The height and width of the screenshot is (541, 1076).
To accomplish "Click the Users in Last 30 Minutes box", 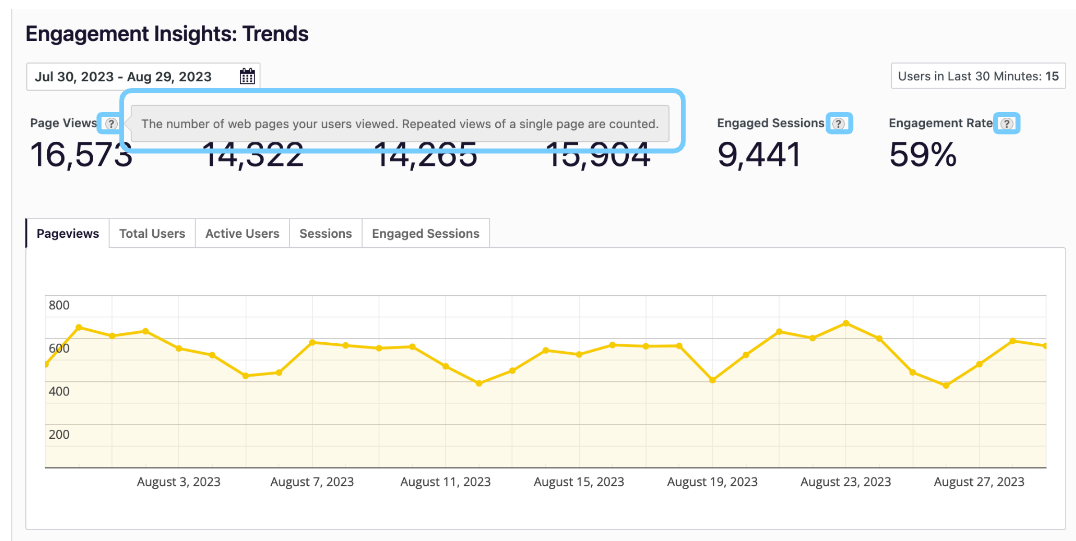I will tap(978, 77).
